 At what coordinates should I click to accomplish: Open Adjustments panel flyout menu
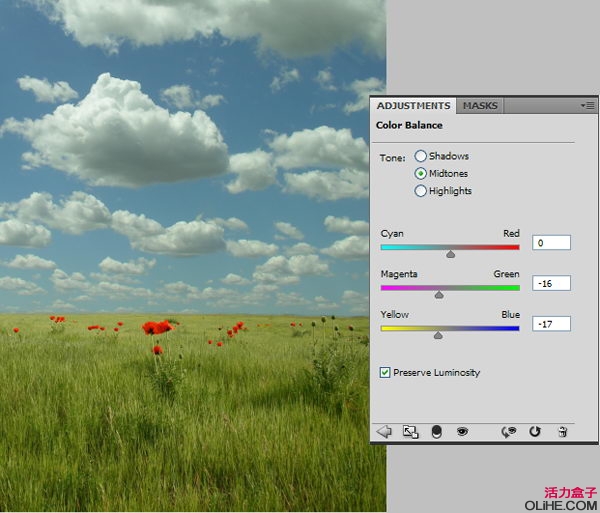[x=588, y=105]
